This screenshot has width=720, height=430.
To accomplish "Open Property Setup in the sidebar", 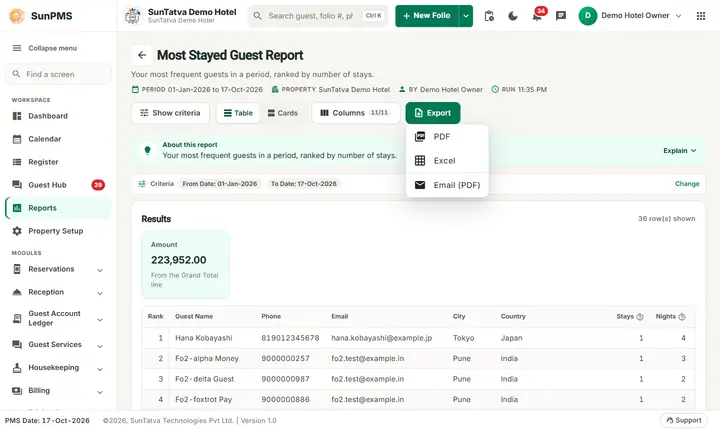I will (58, 231).
